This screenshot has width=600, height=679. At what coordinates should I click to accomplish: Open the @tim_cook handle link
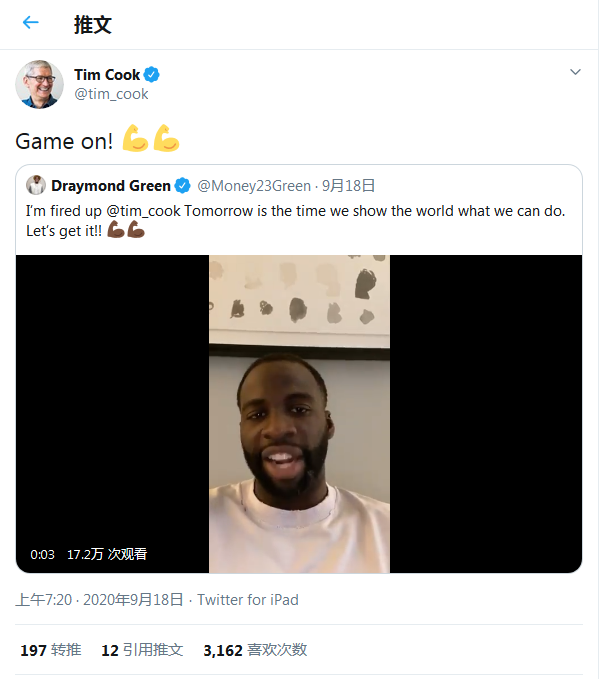111,94
